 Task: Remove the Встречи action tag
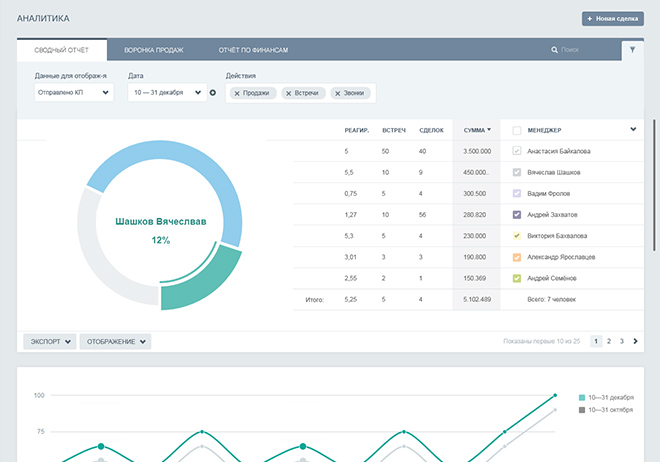point(289,93)
